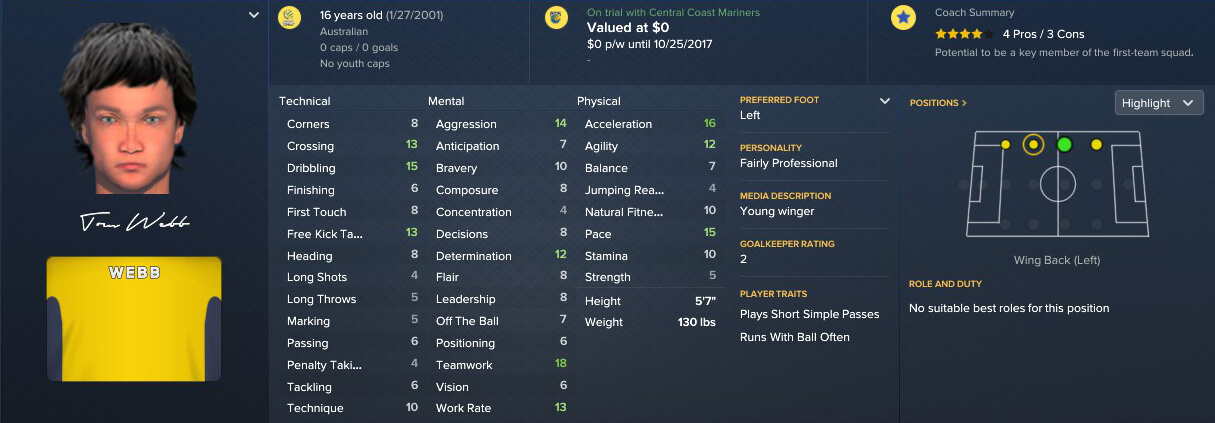Viewport: 1215px width, 423px height.
Task: Open the Highlight dropdown
Action: point(1158,103)
